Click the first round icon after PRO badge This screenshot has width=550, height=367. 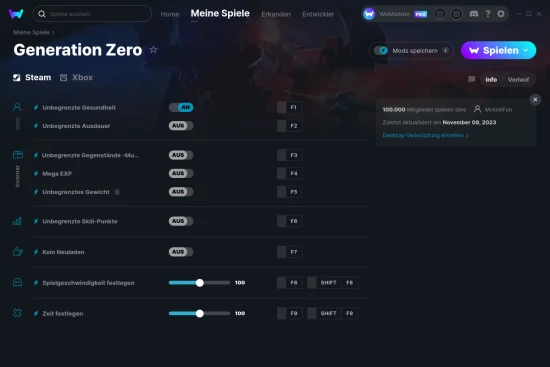click(x=440, y=14)
